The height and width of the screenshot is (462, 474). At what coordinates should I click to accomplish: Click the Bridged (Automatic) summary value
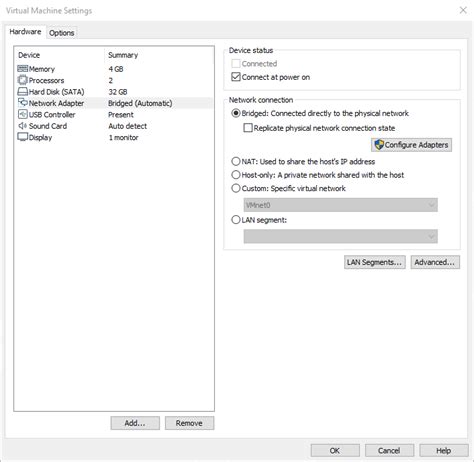(x=140, y=103)
